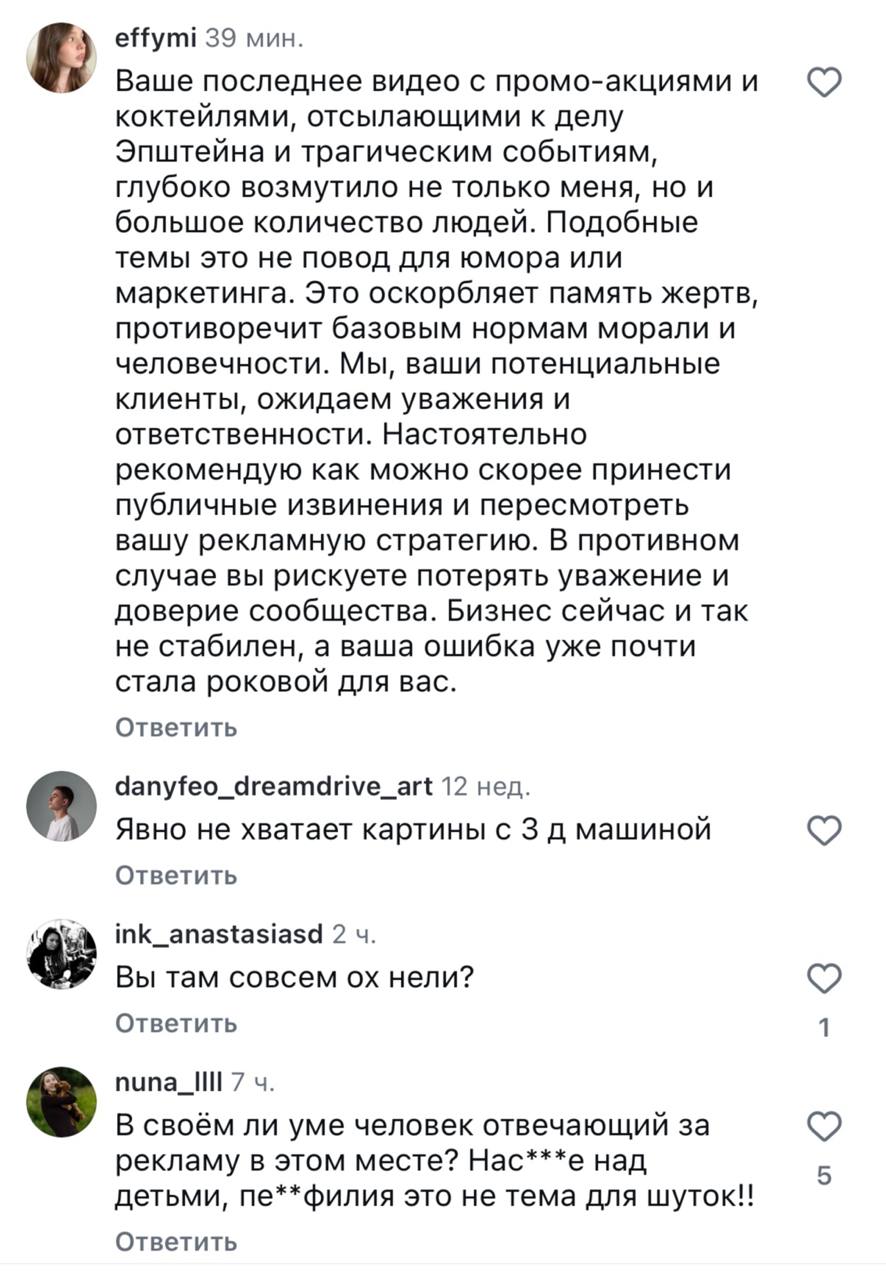Reply to nuna_llll's comment
Screen dimensions: 886x1280
click(176, 1242)
